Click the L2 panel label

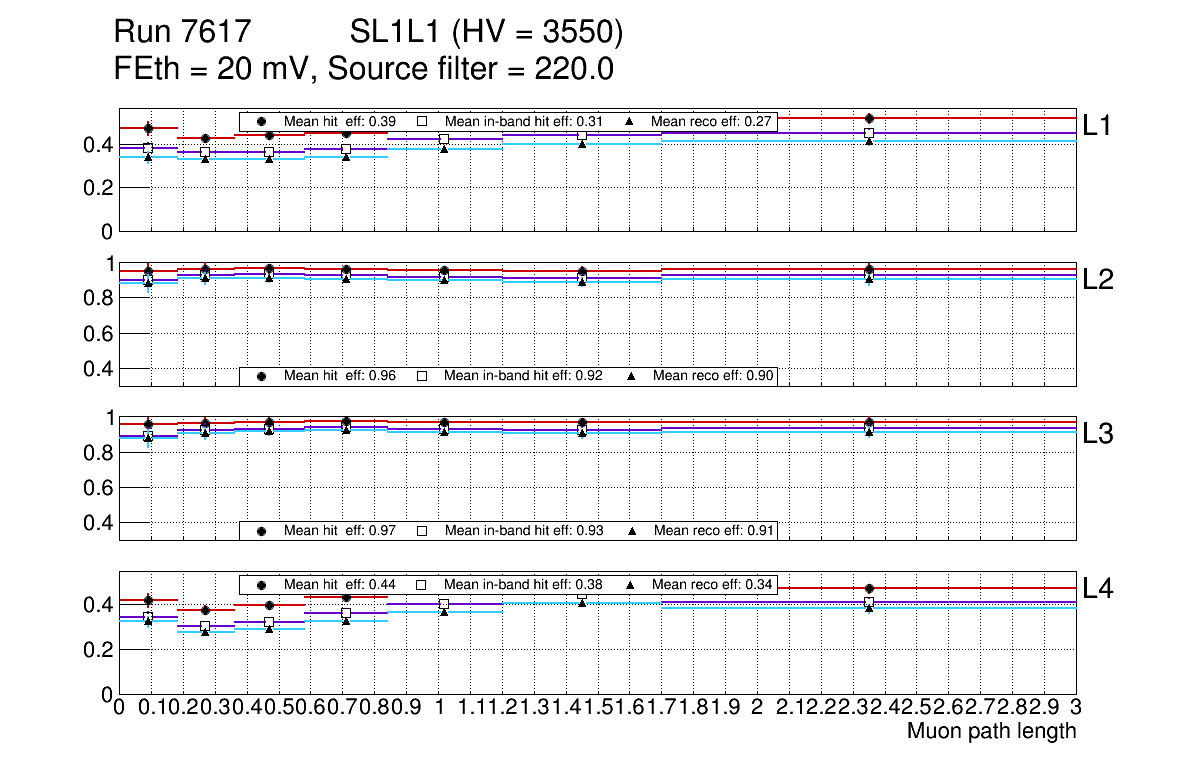pyautogui.click(x=1098, y=280)
